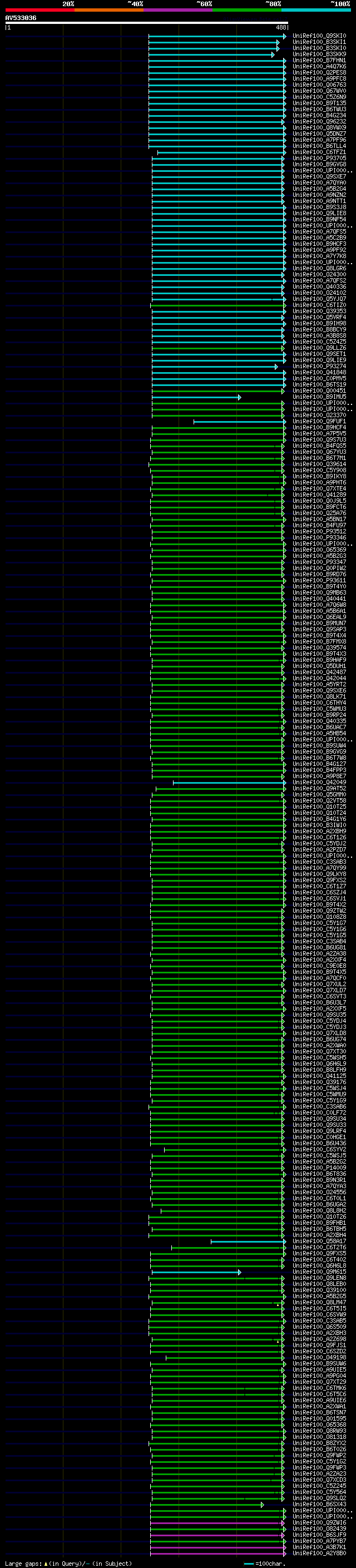Open hit UniRef100_B3SKK9
Viewport: 356px width, 1568px height.
click(x=319, y=54)
